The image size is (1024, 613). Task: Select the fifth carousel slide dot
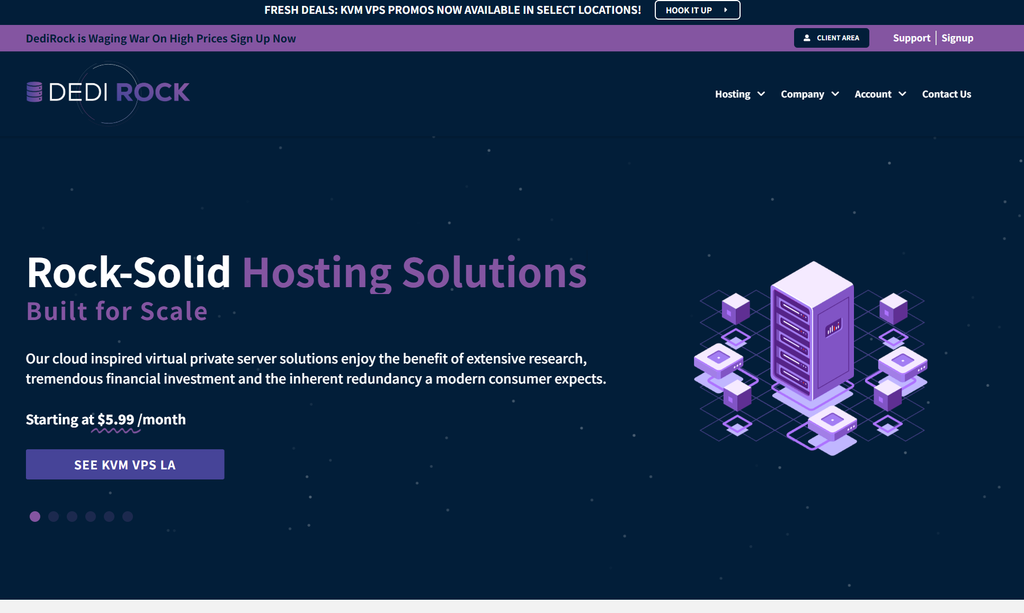pos(109,516)
